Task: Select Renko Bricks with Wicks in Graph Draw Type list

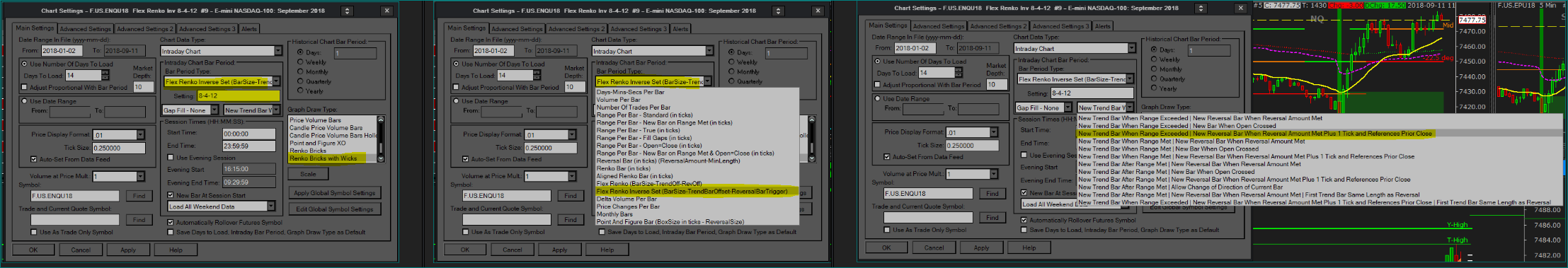Action: [x=332, y=158]
